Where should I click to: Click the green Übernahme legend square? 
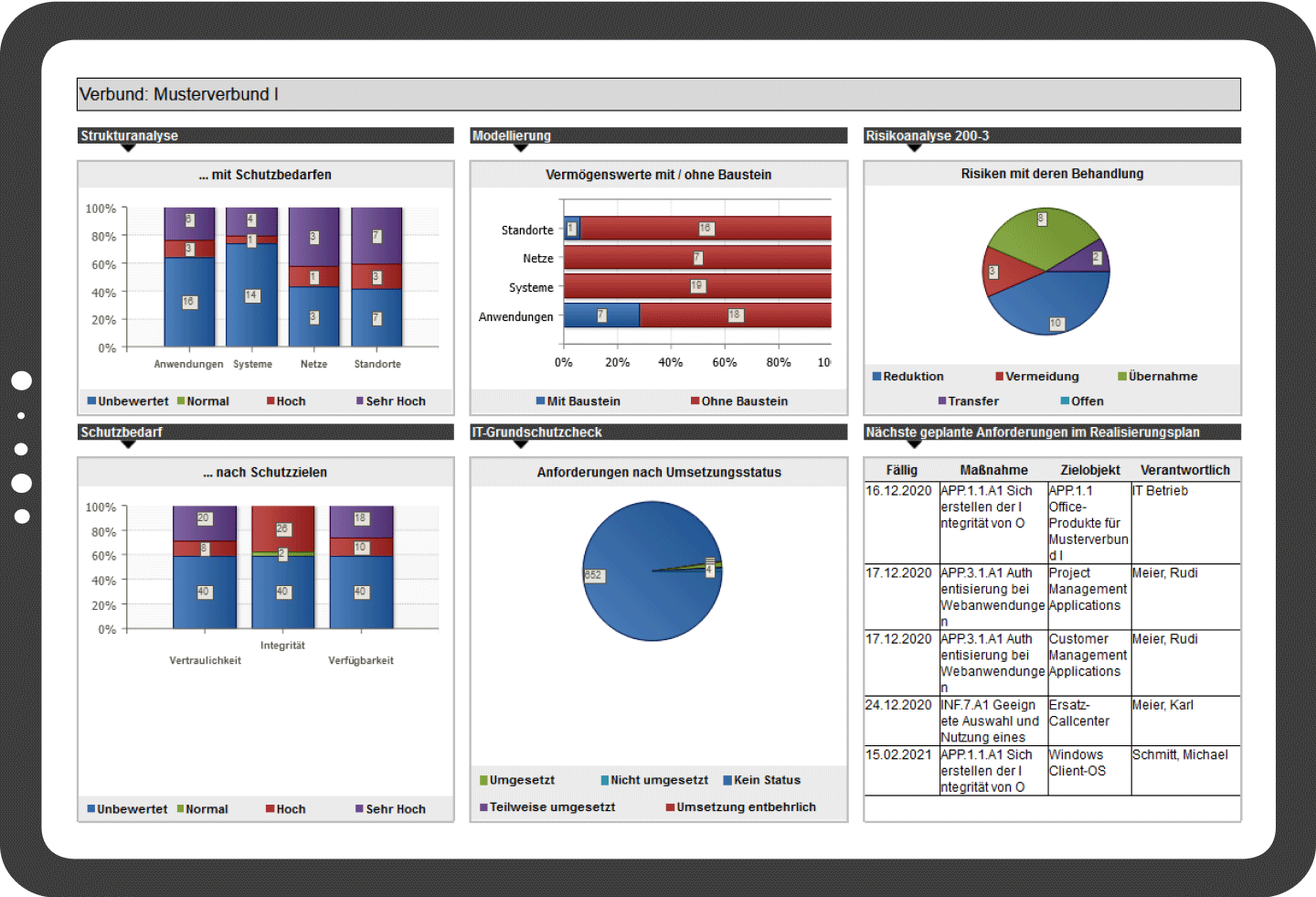tap(1122, 377)
